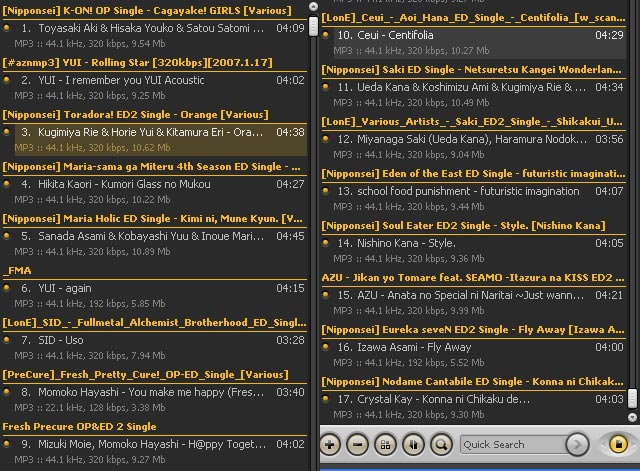Collapse the _FMA group header
The width and height of the screenshot is (640, 471).
point(154,271)
